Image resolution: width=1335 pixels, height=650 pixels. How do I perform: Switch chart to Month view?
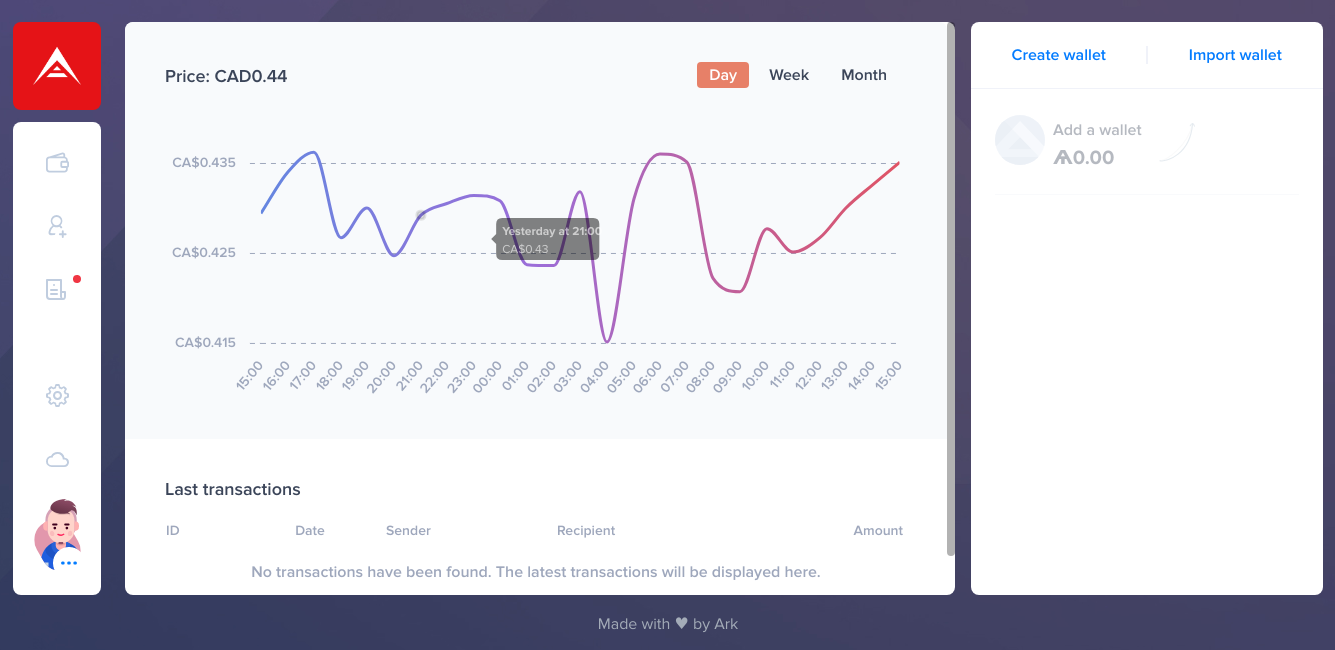864,75
